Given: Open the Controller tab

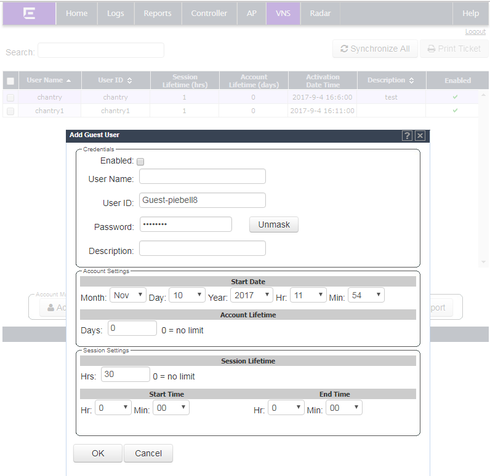Looking at the screenshot, I should (209, 13).
